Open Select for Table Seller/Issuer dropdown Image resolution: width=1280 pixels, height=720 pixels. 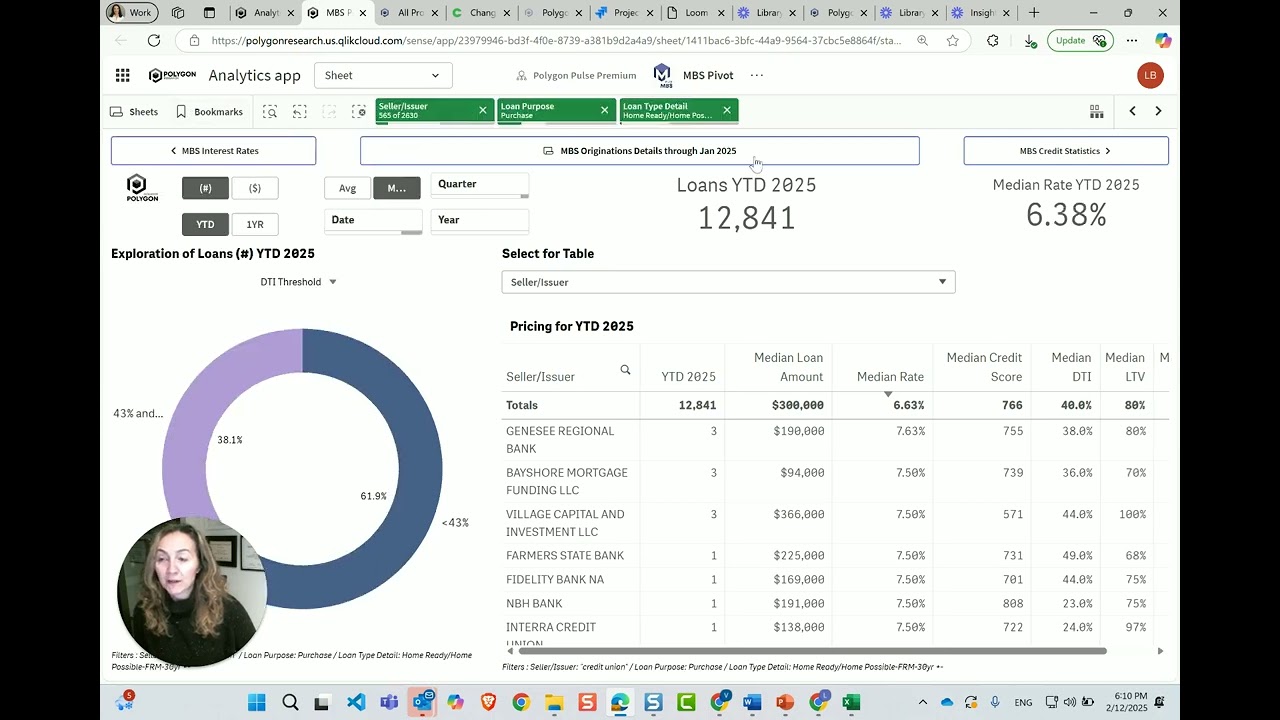(728, 282)
